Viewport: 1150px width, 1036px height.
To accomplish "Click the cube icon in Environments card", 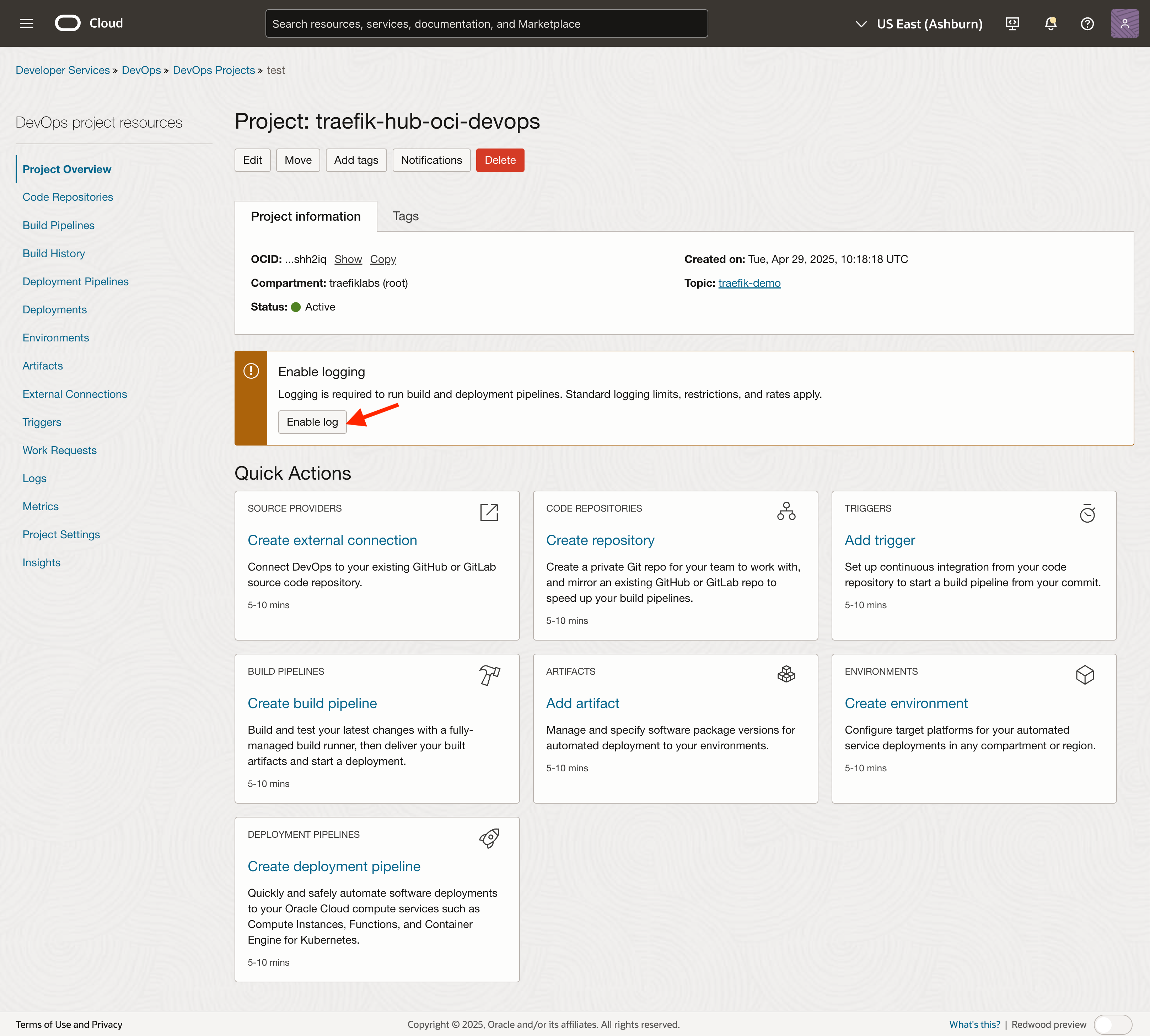I will coord(1085,675).
